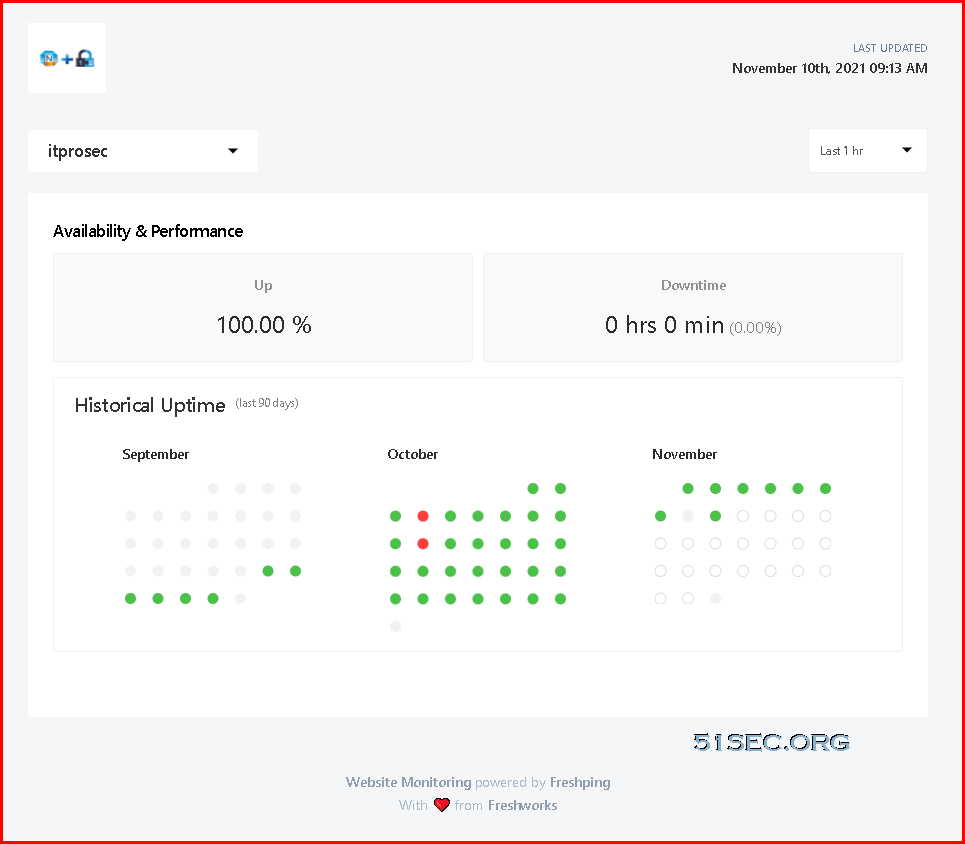The image size is (965, 844).
Task: Click the gray dot ending September's last row
Action: pos(241,598)
